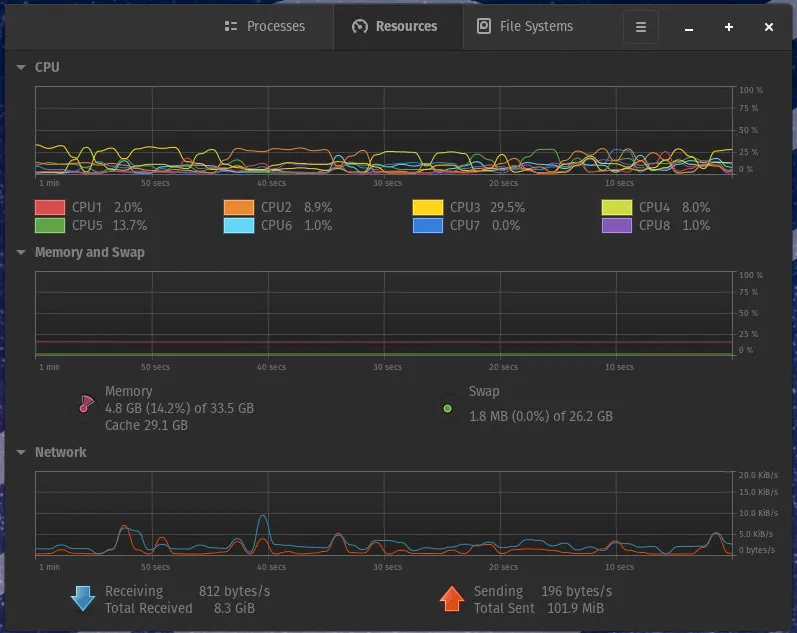797x633 pixels.
Task: Change the CPU6 light blue color
Action: pyautogui.click(x=239, y=225)
